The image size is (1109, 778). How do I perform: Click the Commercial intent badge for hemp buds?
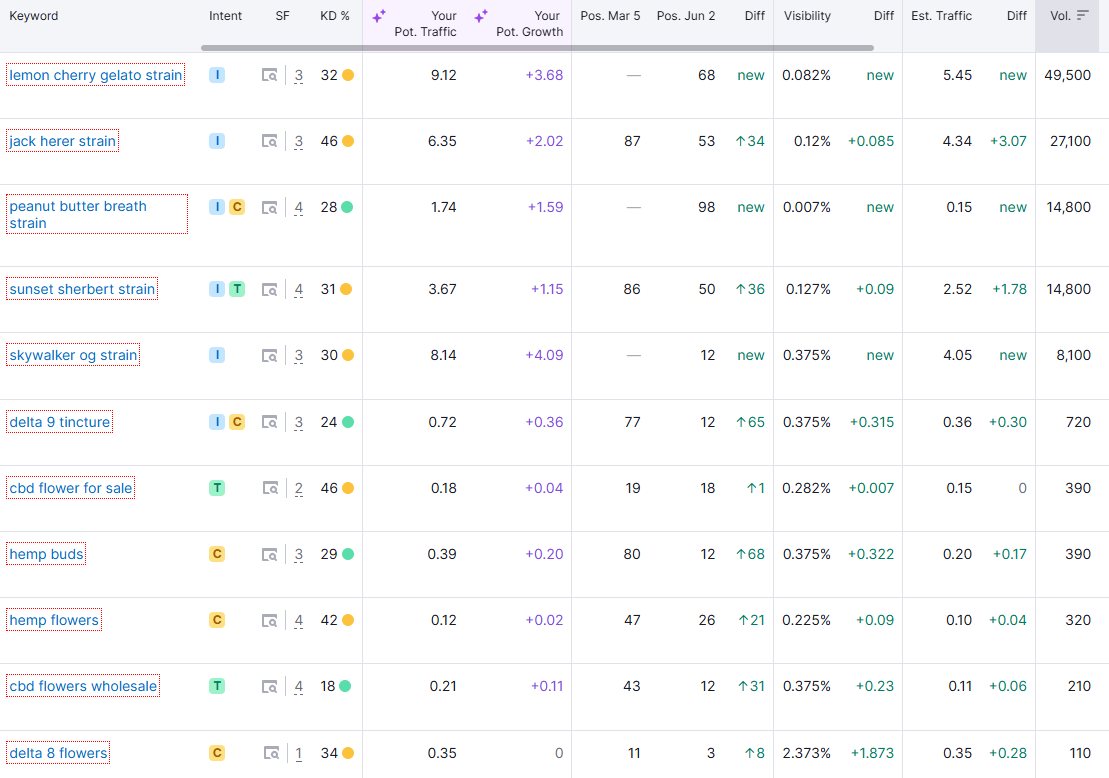(x=217, y=555)
